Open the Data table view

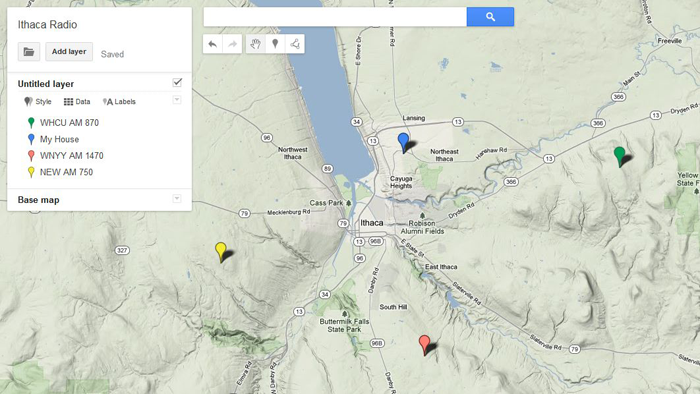click(x=77, y=102)
